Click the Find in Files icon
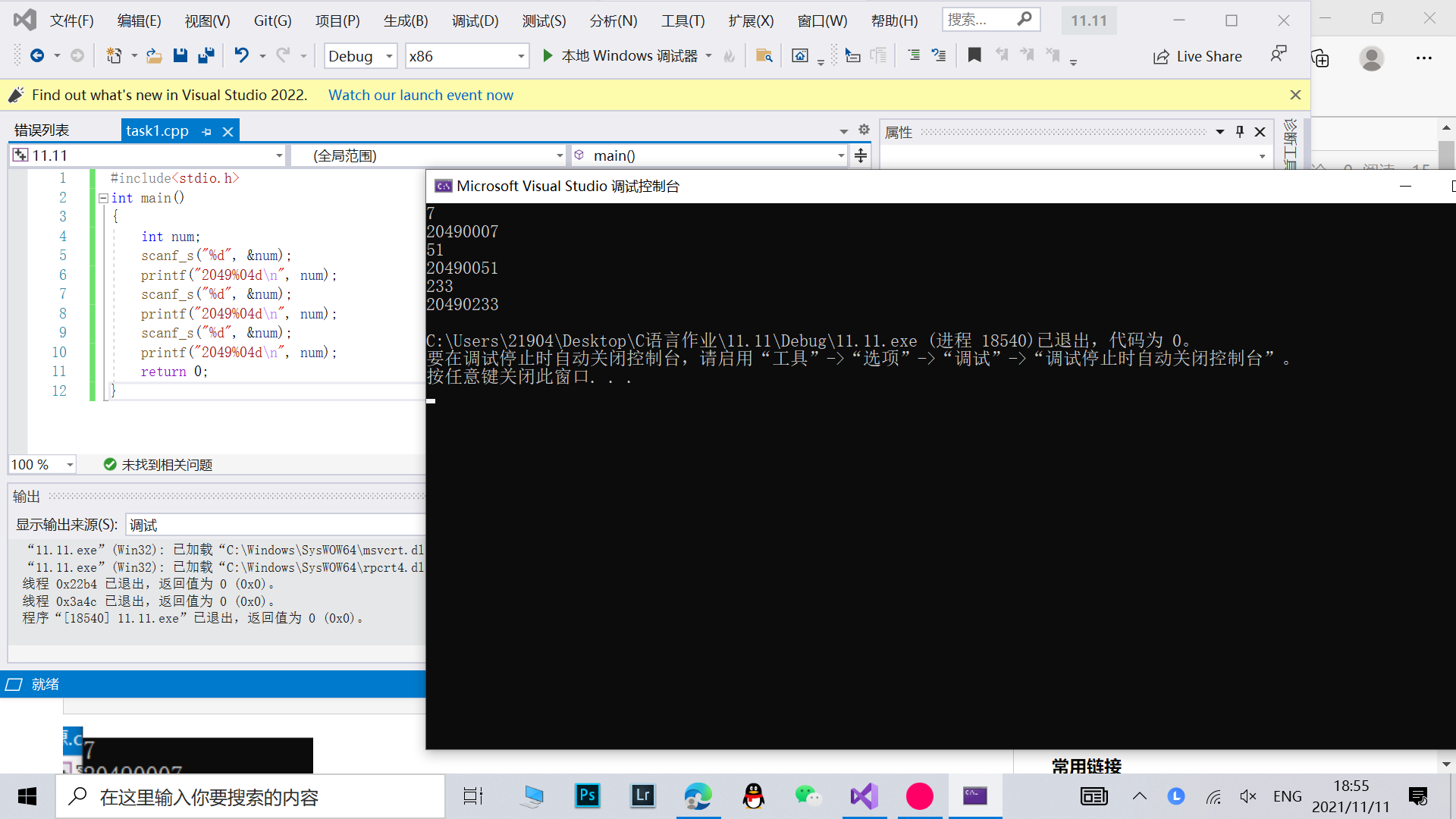The image size is (1456, 819). click(x=764, y=55)
